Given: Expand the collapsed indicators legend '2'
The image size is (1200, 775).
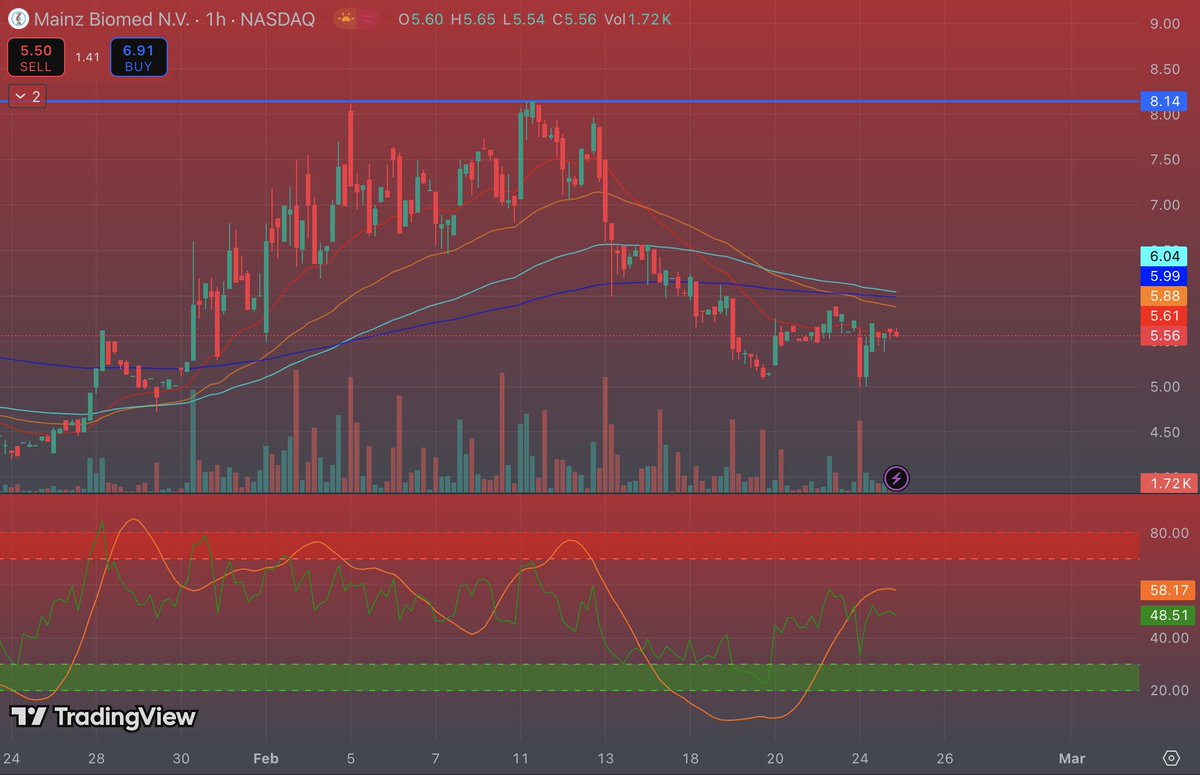Looking at the screenshot, I should (x=29, y=97).
